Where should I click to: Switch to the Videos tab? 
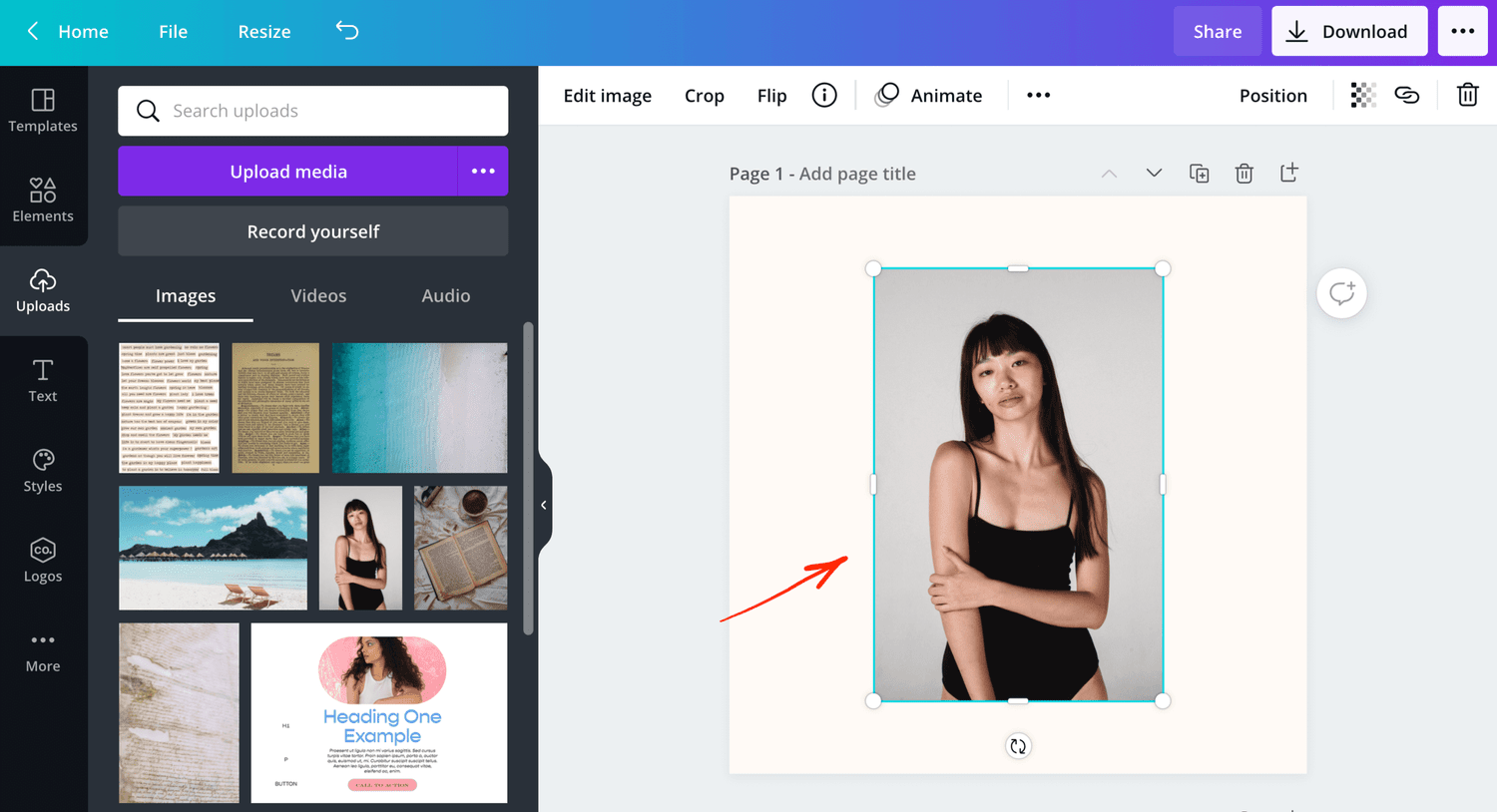click(318, 295)
